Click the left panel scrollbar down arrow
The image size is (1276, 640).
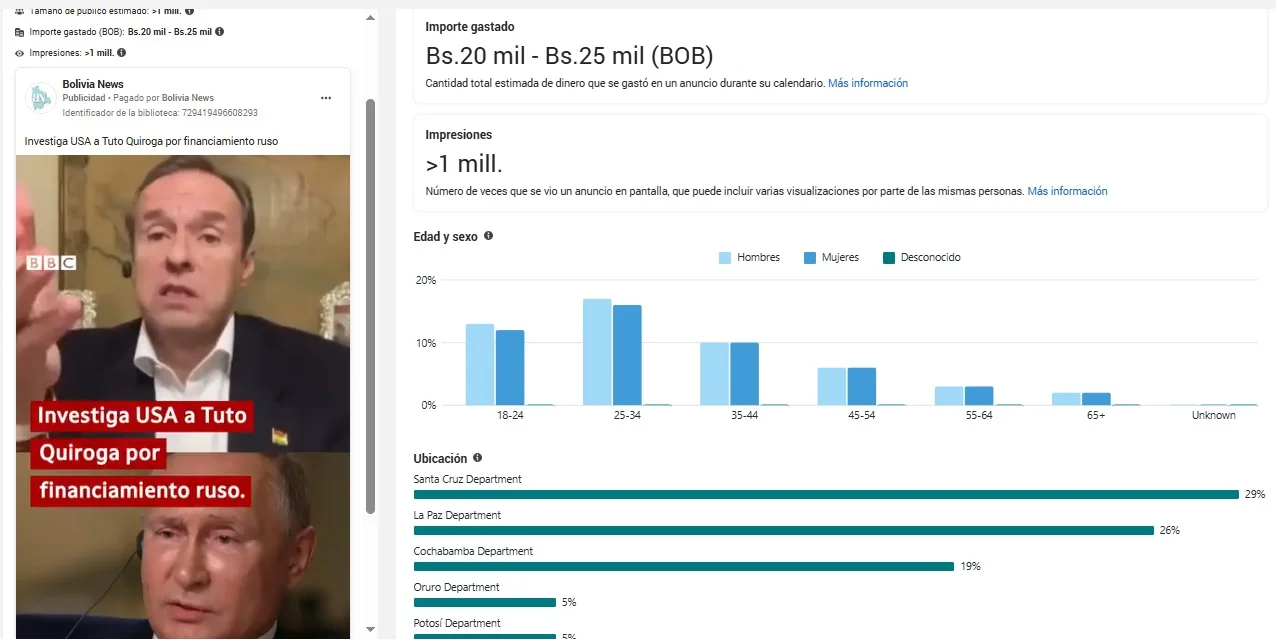point(371,629)
